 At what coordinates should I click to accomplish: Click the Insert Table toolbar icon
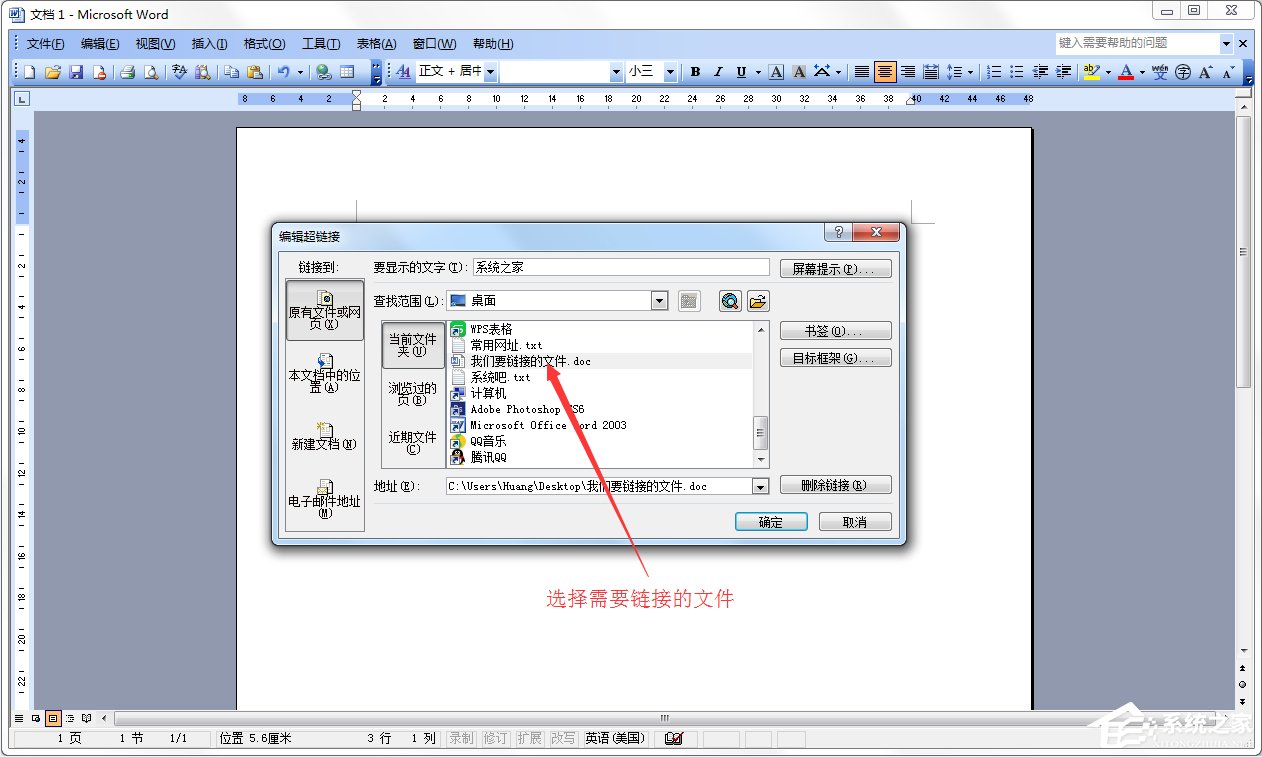(x=347, y=72)
